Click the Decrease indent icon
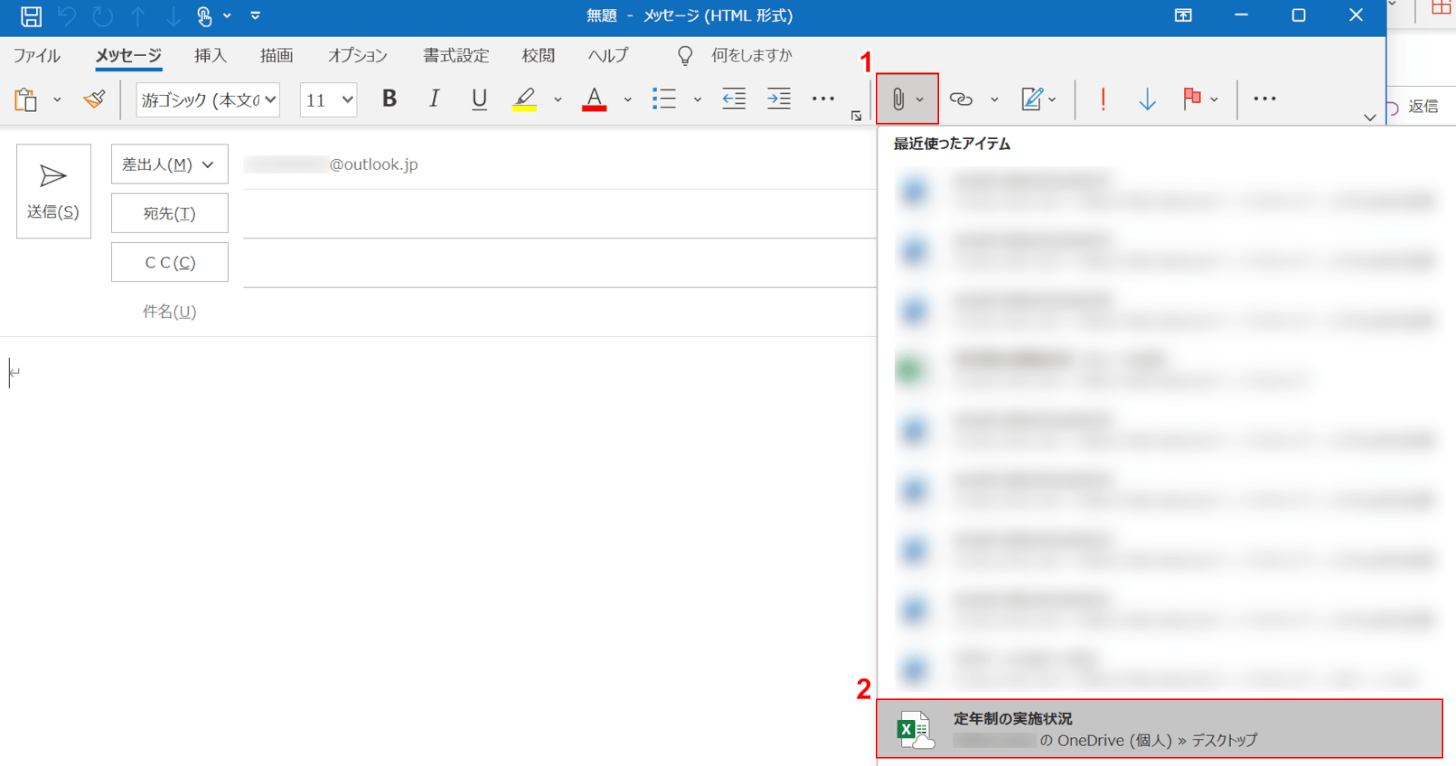This screenshot has height=766, width=1456. pos(734,99)
